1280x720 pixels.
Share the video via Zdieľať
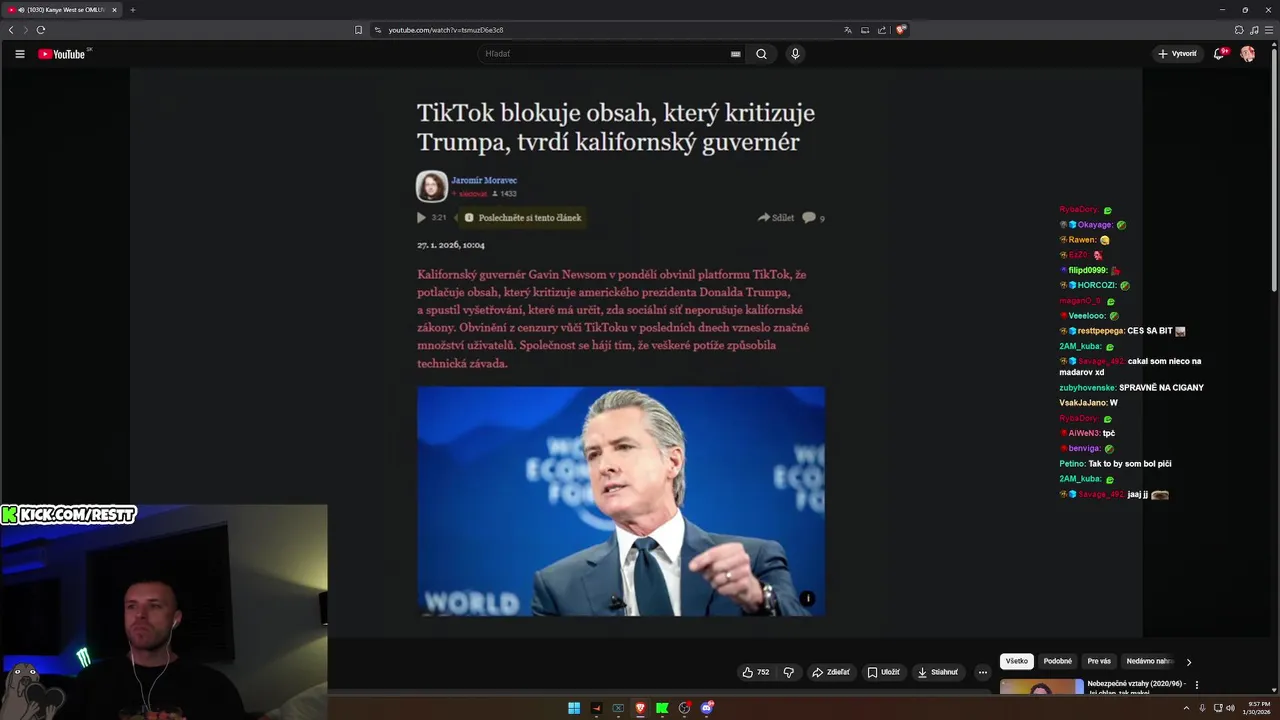[x=831, y=672]
